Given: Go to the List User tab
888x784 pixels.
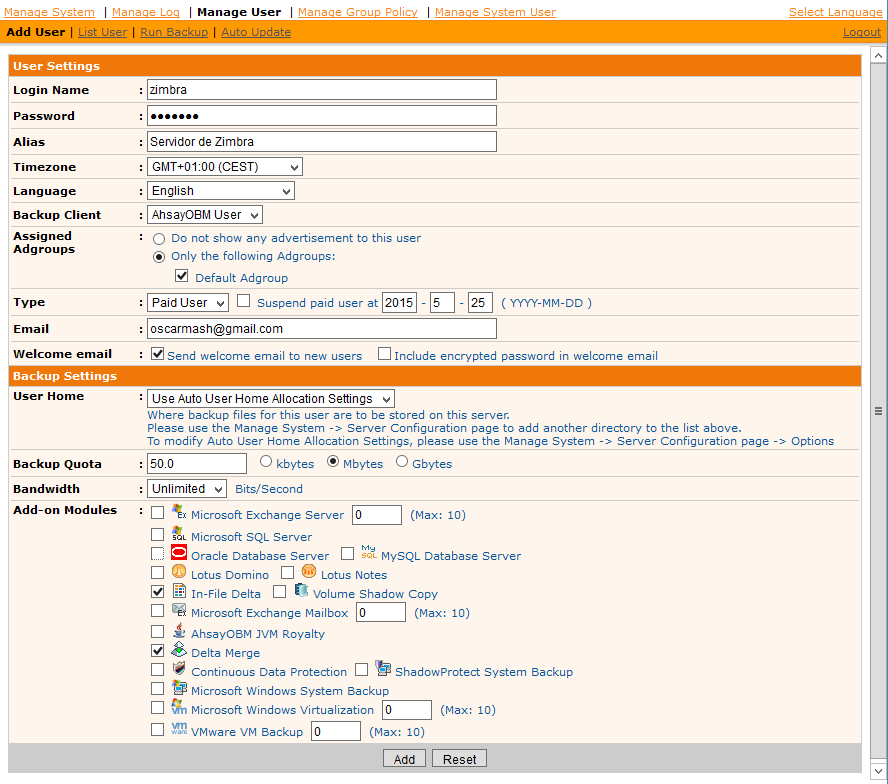Looking at the screenshot, I should [103, 32].
